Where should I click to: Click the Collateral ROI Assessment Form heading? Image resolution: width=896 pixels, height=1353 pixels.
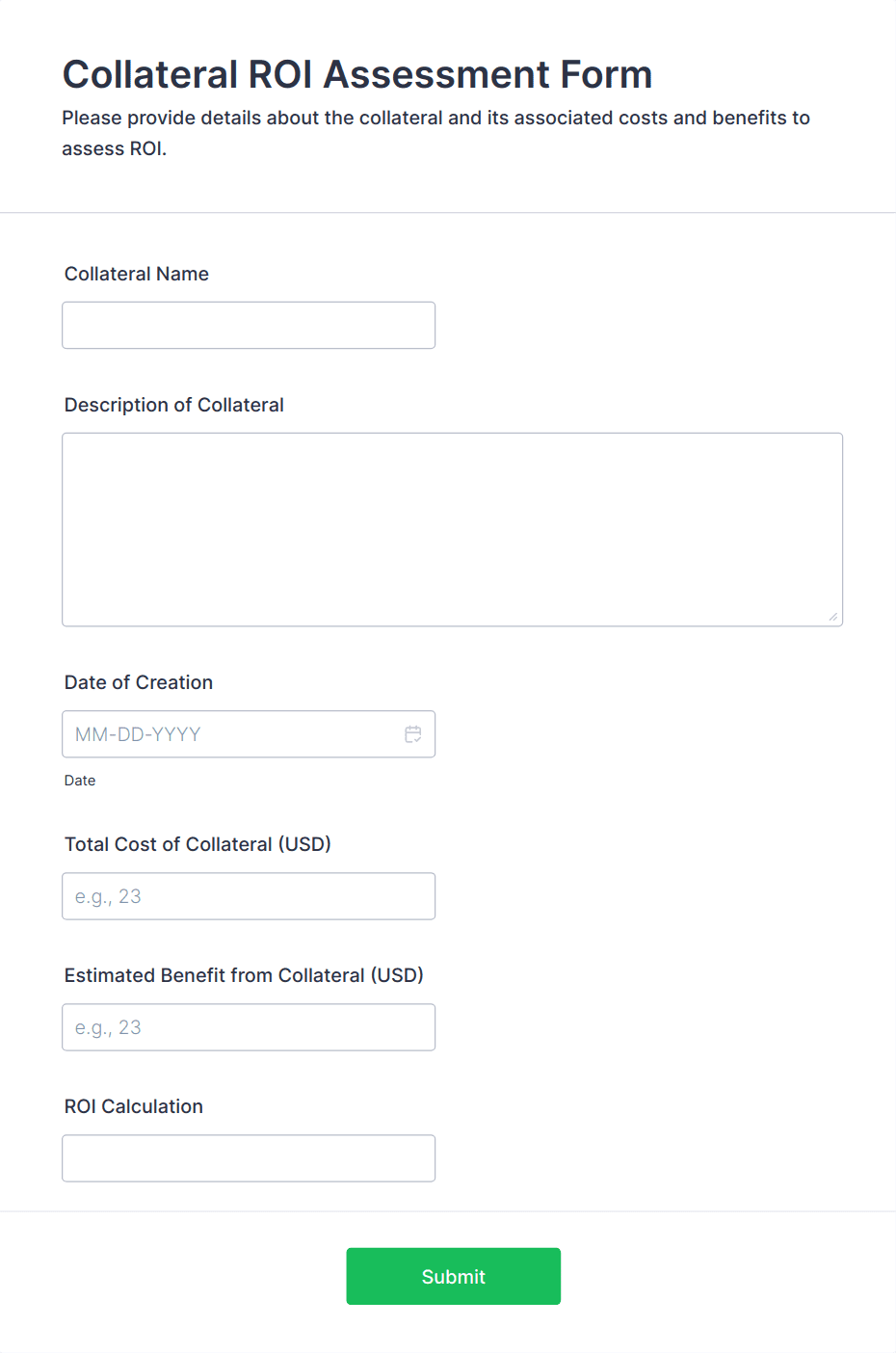tap(357, 74)
